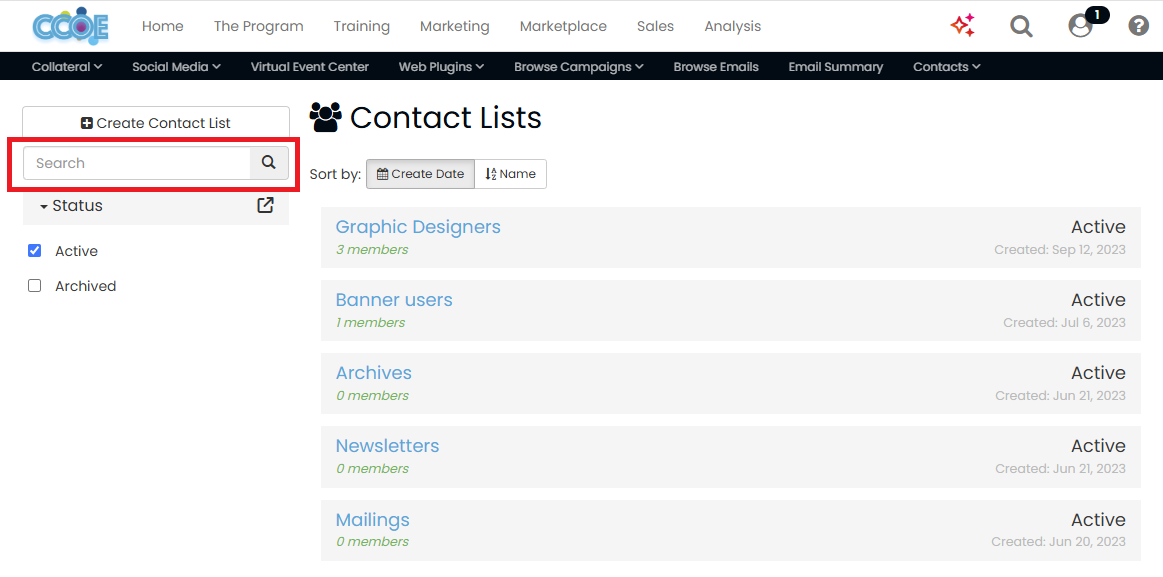Open the user profile with notification badge
The height and width of the screenshot is (577, 1163).
(x=1080, y=27)
